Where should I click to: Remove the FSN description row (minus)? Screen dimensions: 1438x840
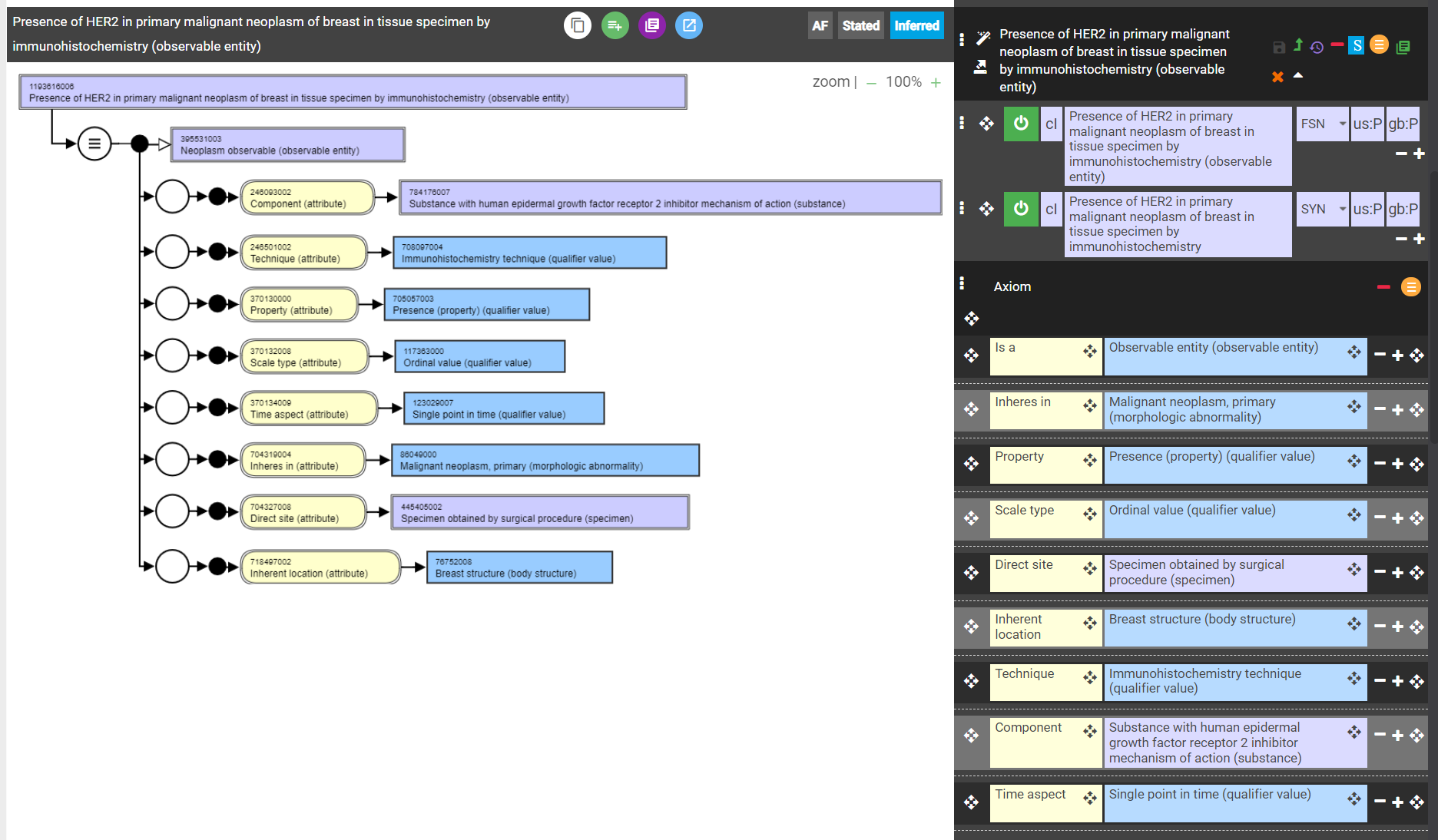1401,154
